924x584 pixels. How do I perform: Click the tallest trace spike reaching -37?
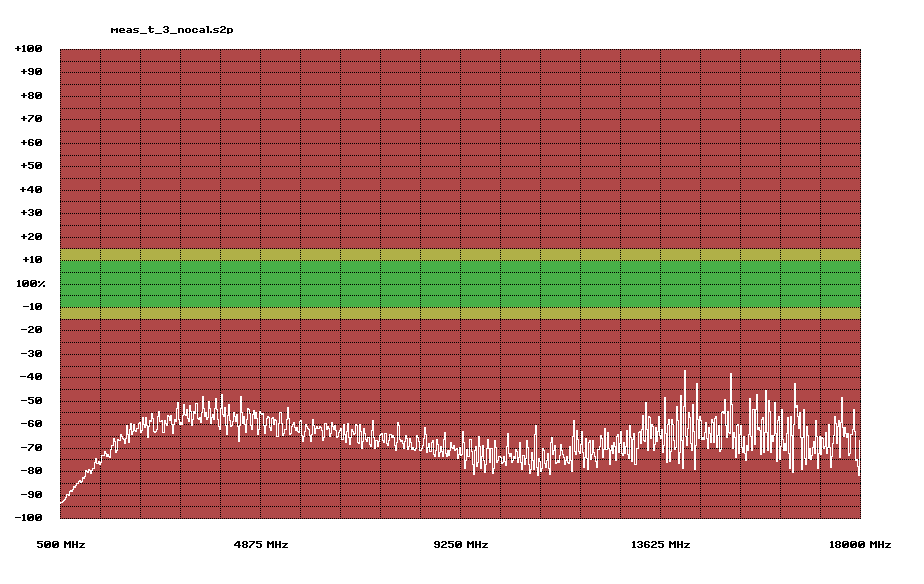pos(685,372)
